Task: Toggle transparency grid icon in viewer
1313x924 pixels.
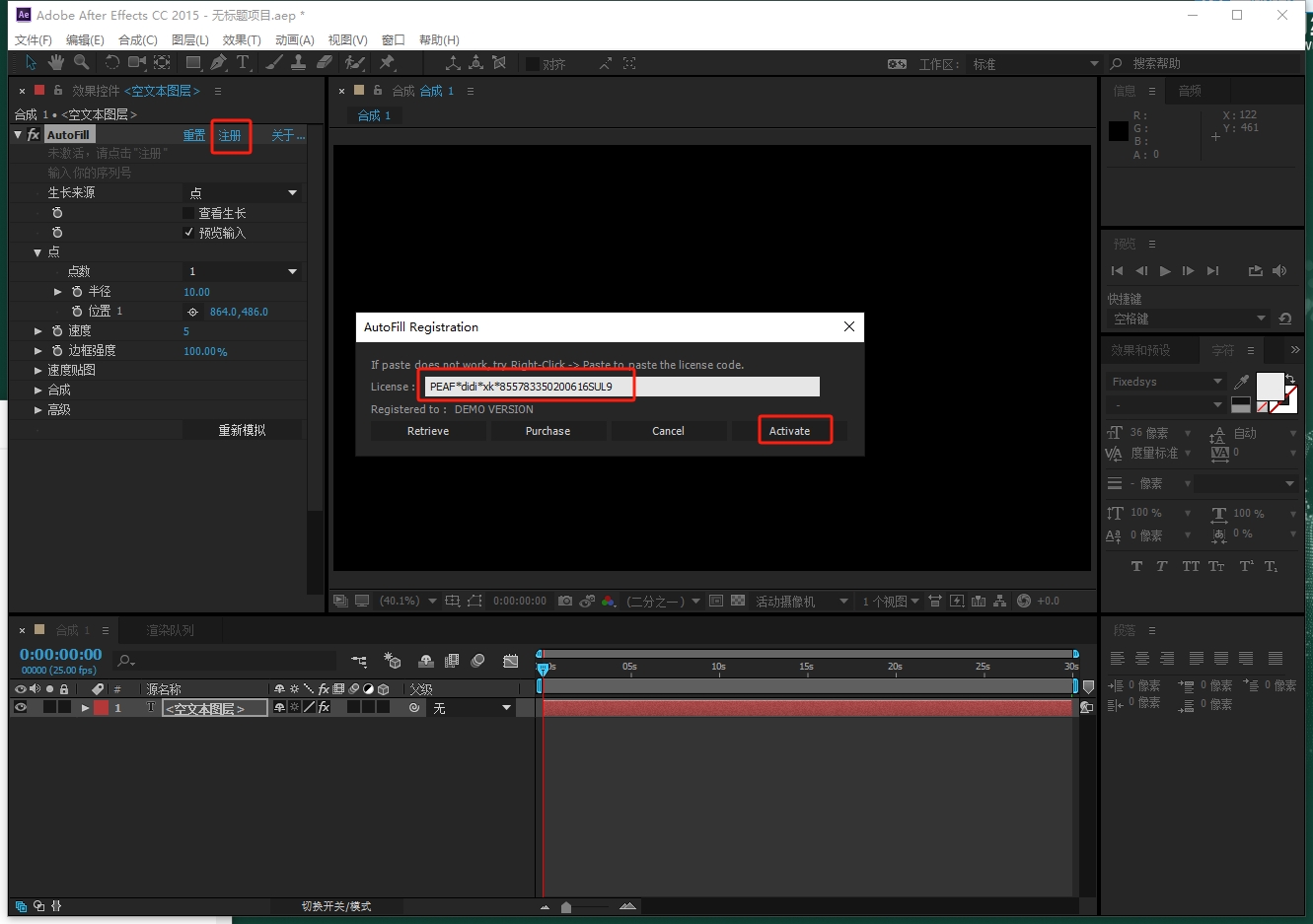Action: [738, 601]
